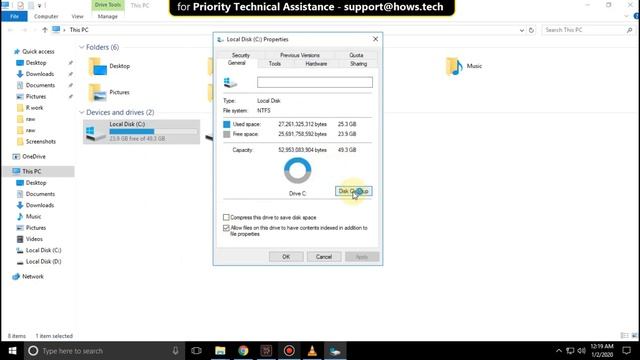Cancel the Local Disk Properties dialog
The image size is (640, 360).
[324, 257]
